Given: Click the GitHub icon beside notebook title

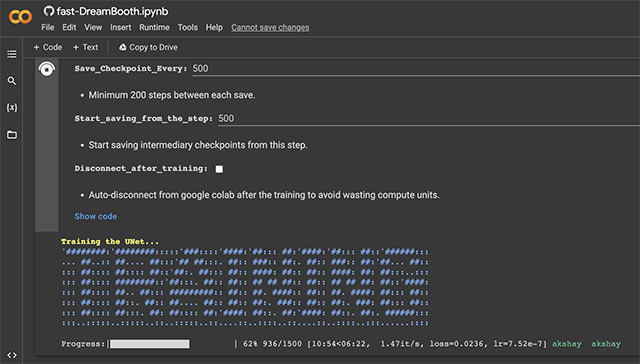Looking at the screenshot, I should (49, 11).
